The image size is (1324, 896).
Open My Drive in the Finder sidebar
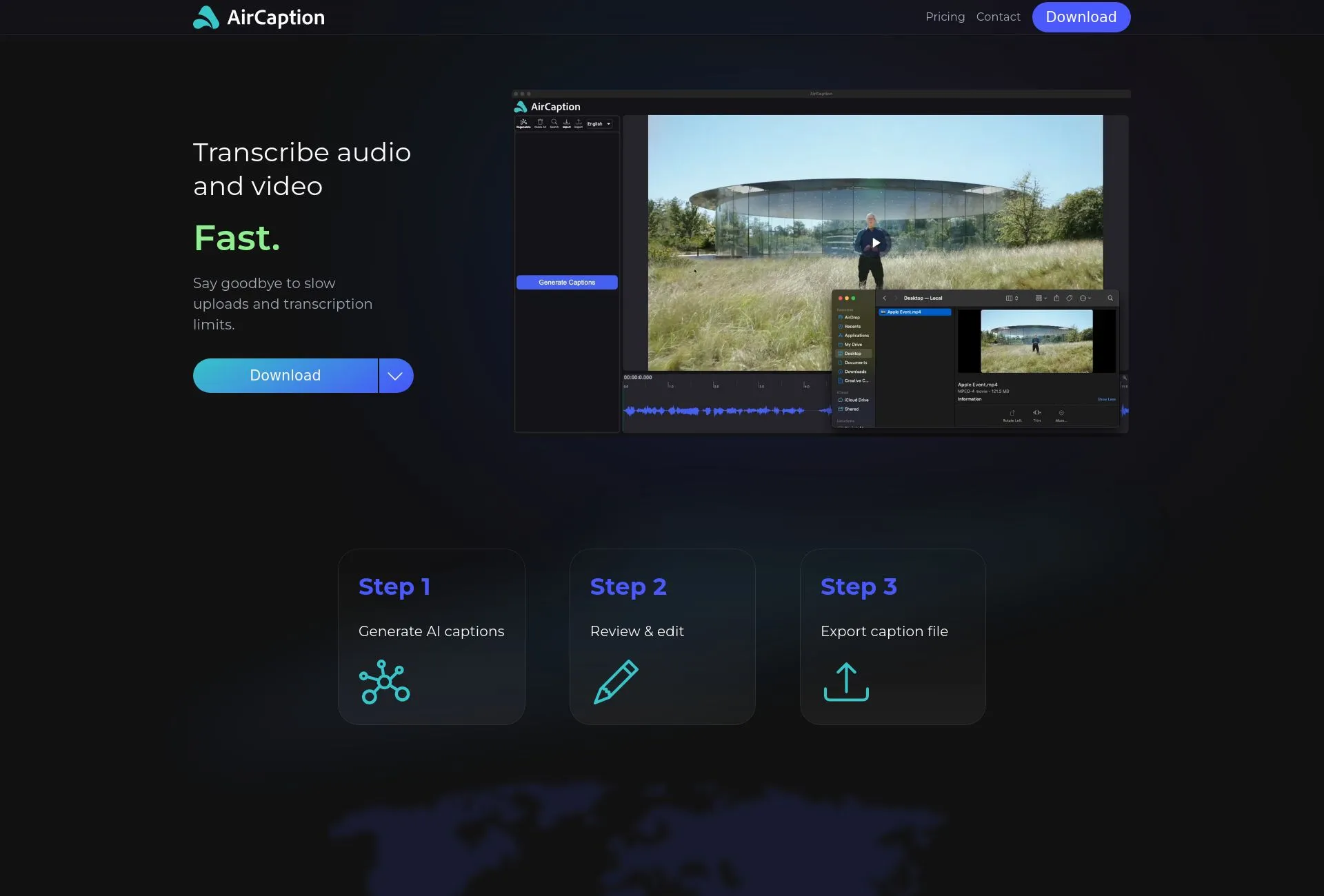point(850,345)
